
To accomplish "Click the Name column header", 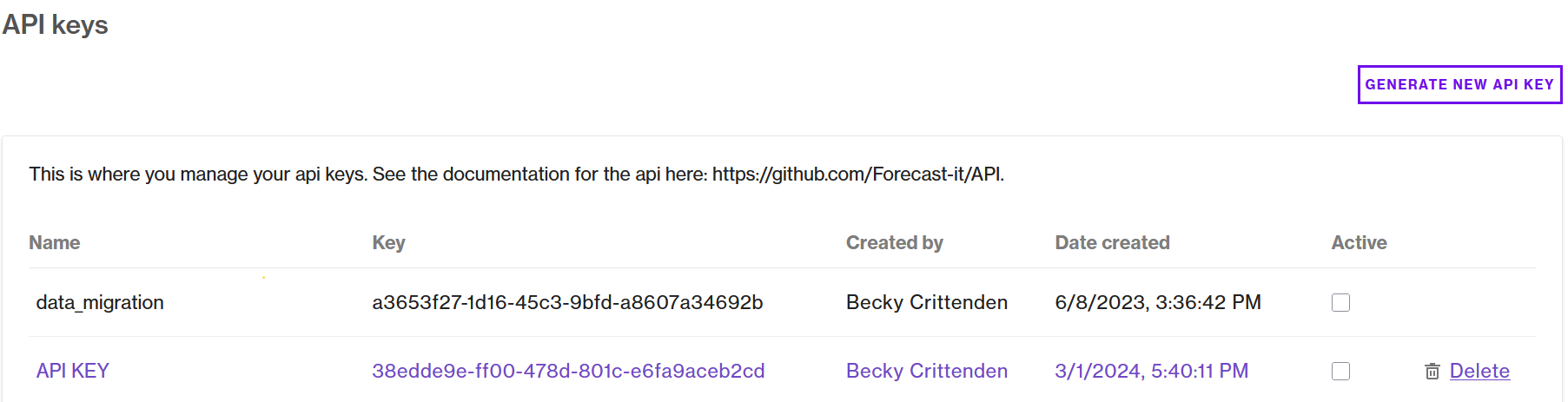I will [x=55, y=243].
